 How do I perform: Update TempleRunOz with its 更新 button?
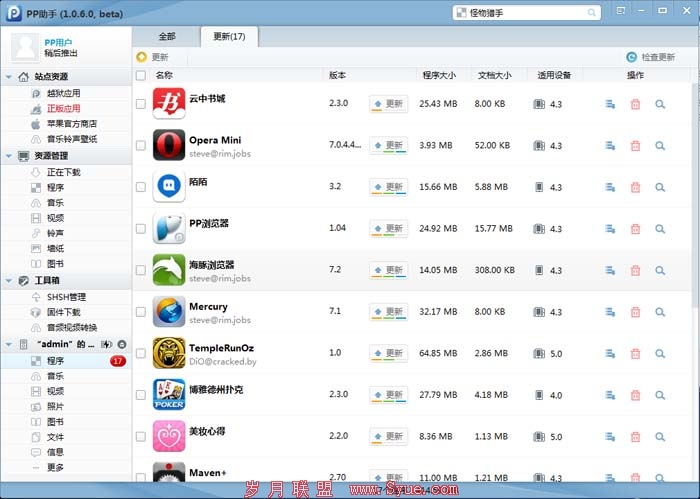(388, 353)
